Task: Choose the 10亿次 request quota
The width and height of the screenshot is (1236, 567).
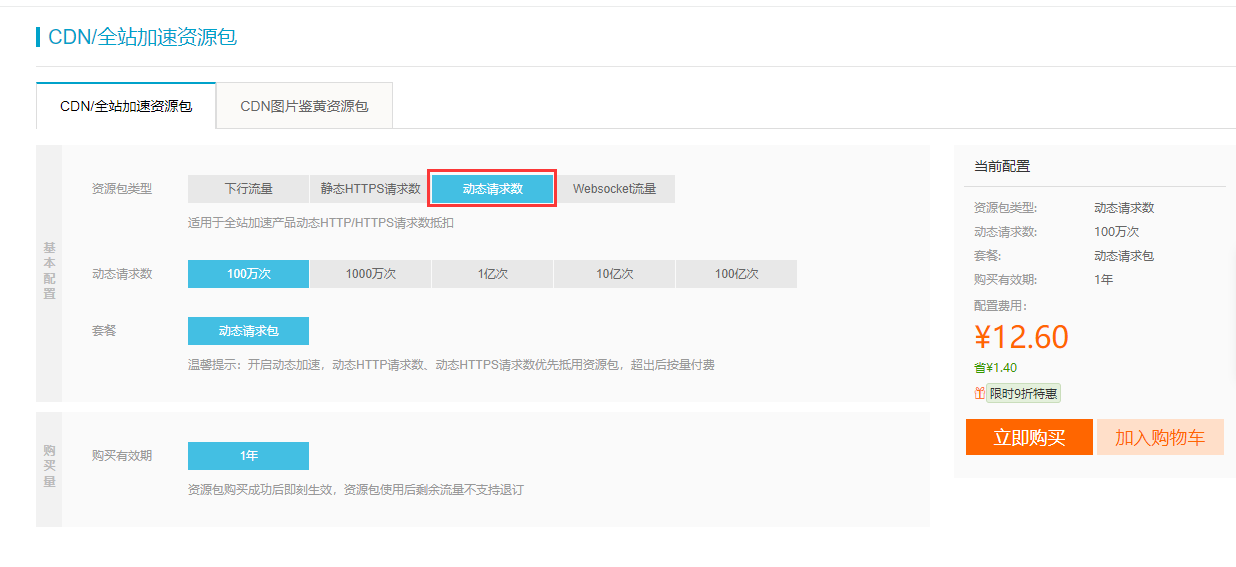Action: pos(614,274)
